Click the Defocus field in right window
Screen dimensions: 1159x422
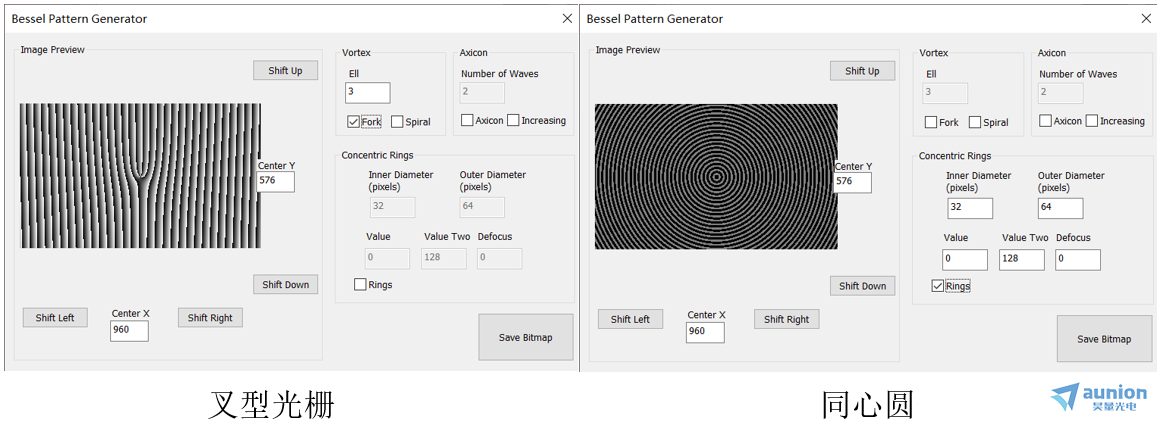click(x=1078, y=260)
